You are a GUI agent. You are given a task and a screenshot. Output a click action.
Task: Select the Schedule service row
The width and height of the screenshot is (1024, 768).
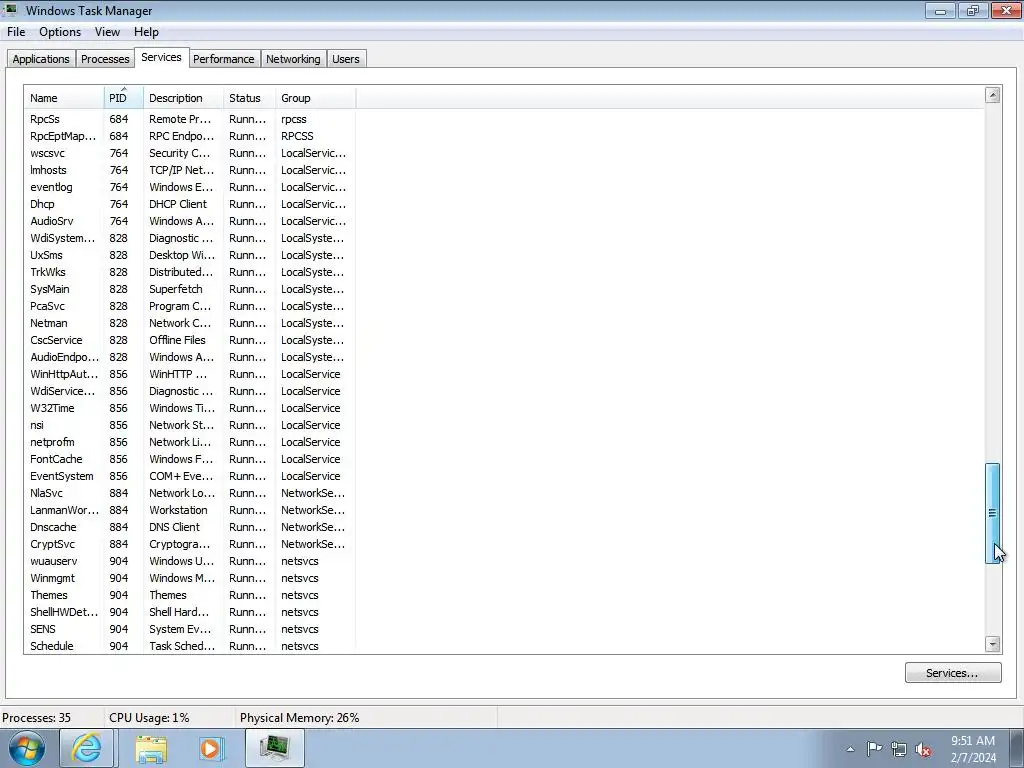[190, 645]
